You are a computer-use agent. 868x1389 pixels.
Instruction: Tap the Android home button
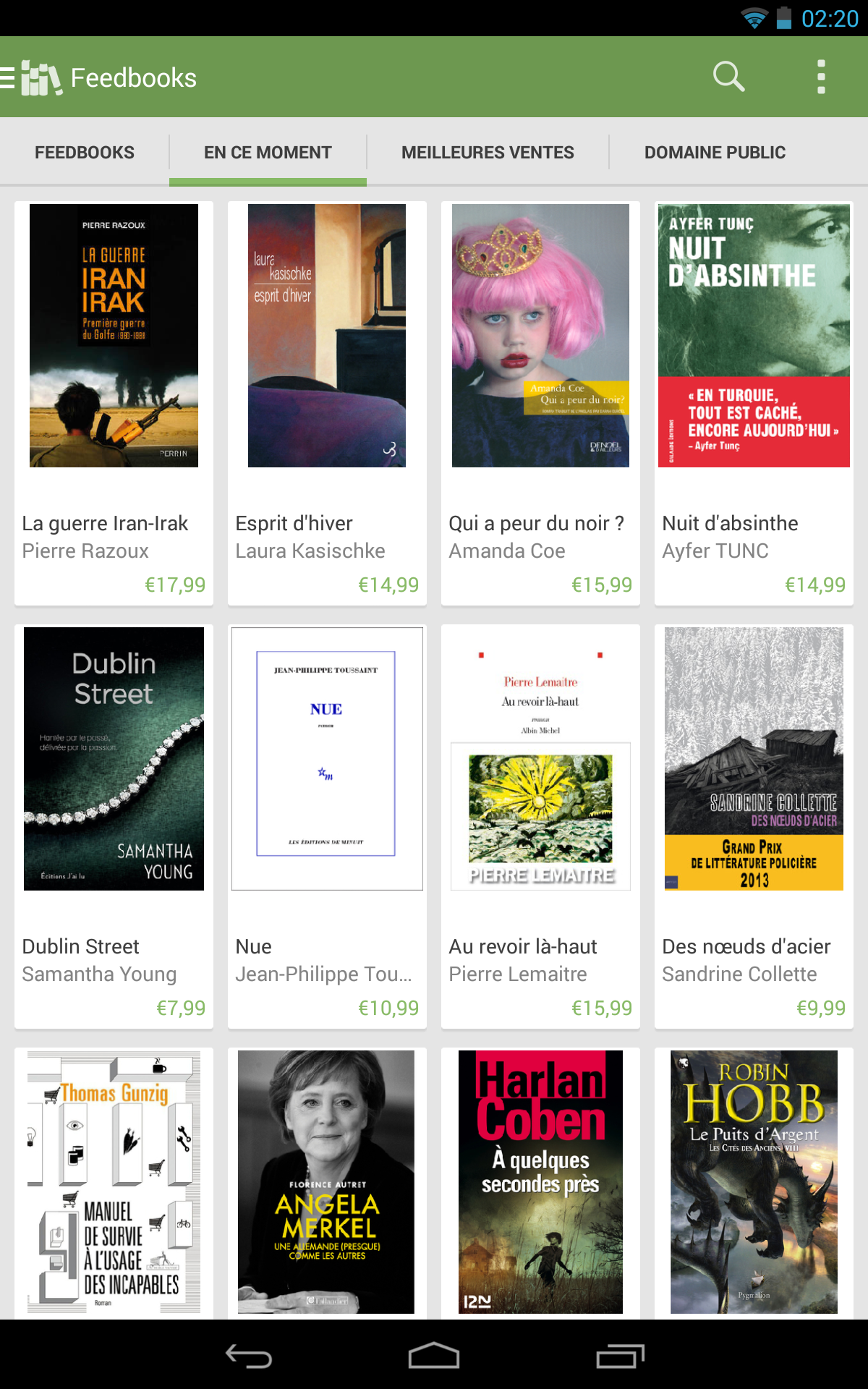(x=434, y=1356)
